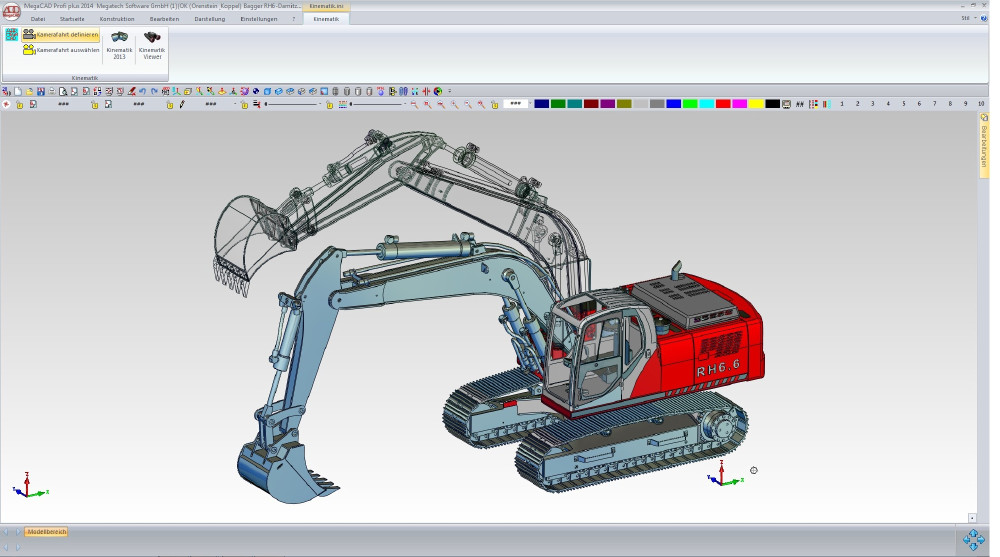This screenshot has height=557, width=1000.
Task: Pick the olive color swatch
Action: [x=624, y=103]
